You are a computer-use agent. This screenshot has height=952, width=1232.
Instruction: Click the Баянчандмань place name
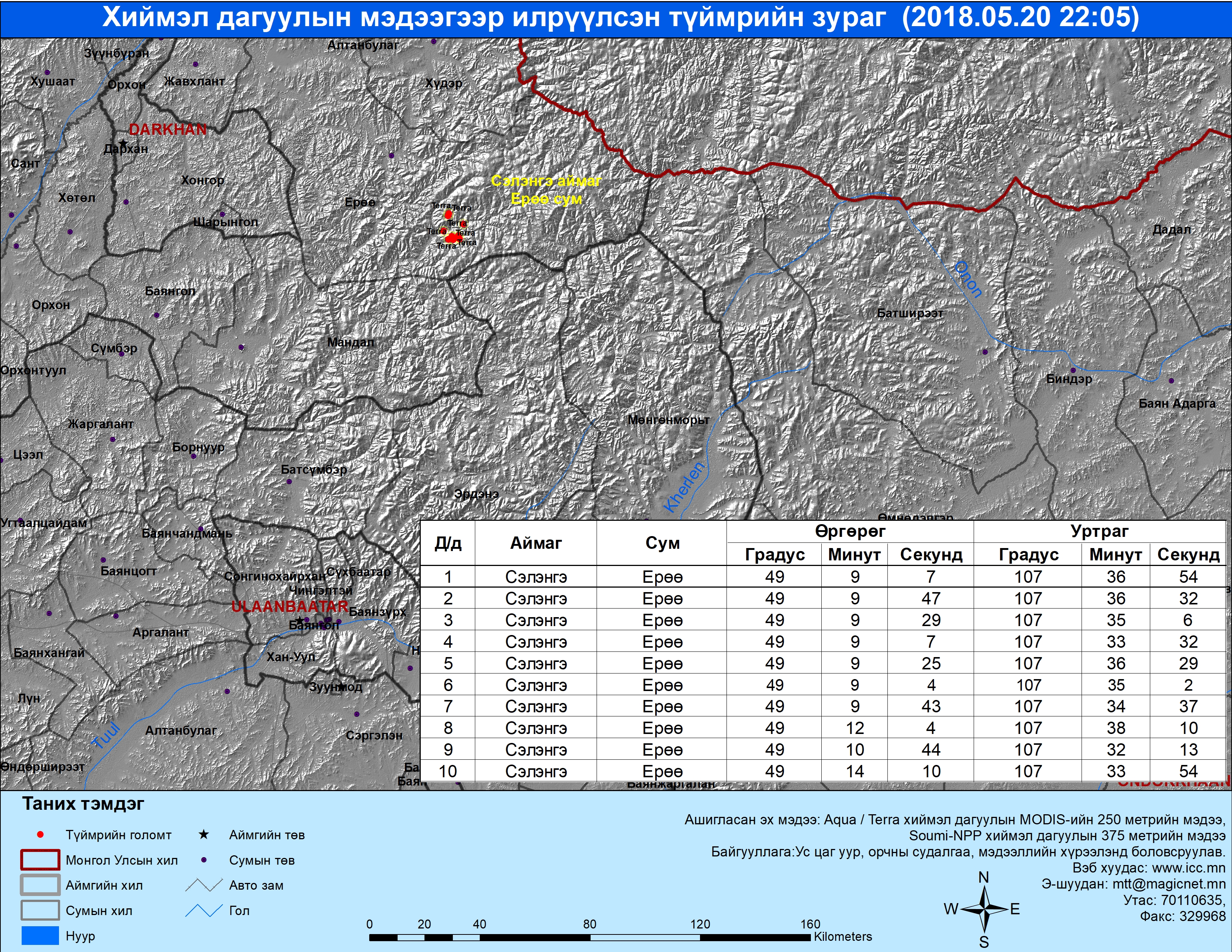click(187, 533)
